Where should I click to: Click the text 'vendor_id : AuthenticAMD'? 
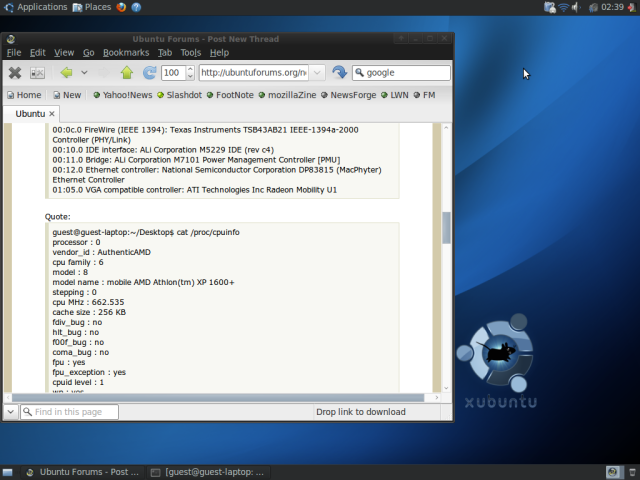tap(101, 252)
